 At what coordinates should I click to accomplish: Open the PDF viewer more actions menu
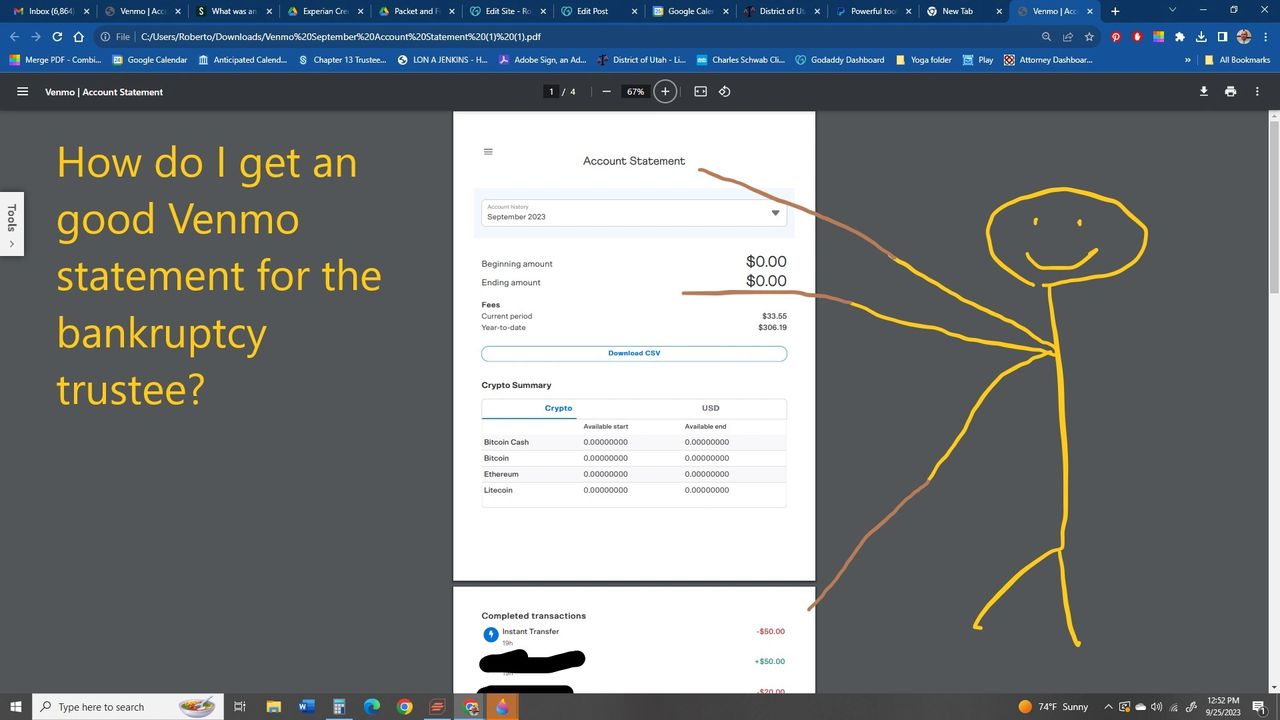(1257, 92)
